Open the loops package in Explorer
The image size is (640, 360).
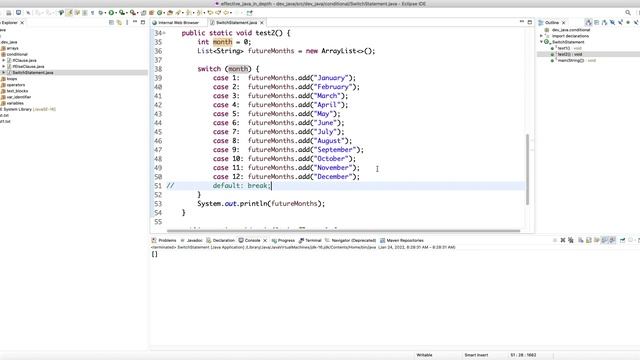pos(12,78)
